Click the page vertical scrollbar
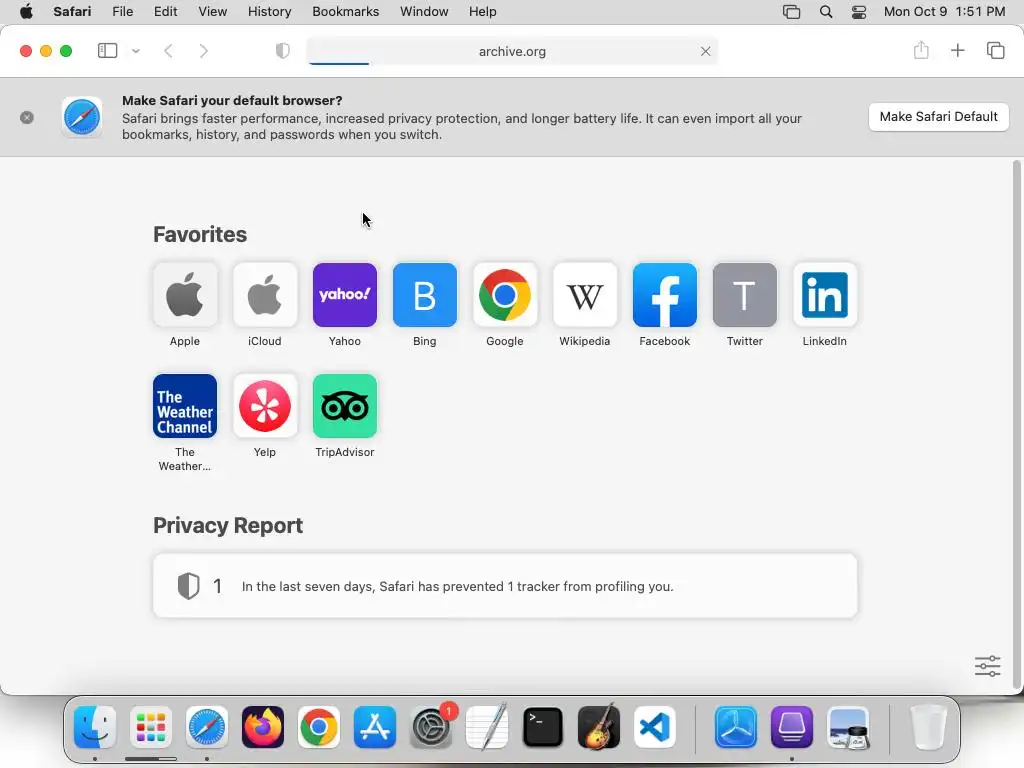 tap(1016, 424)
